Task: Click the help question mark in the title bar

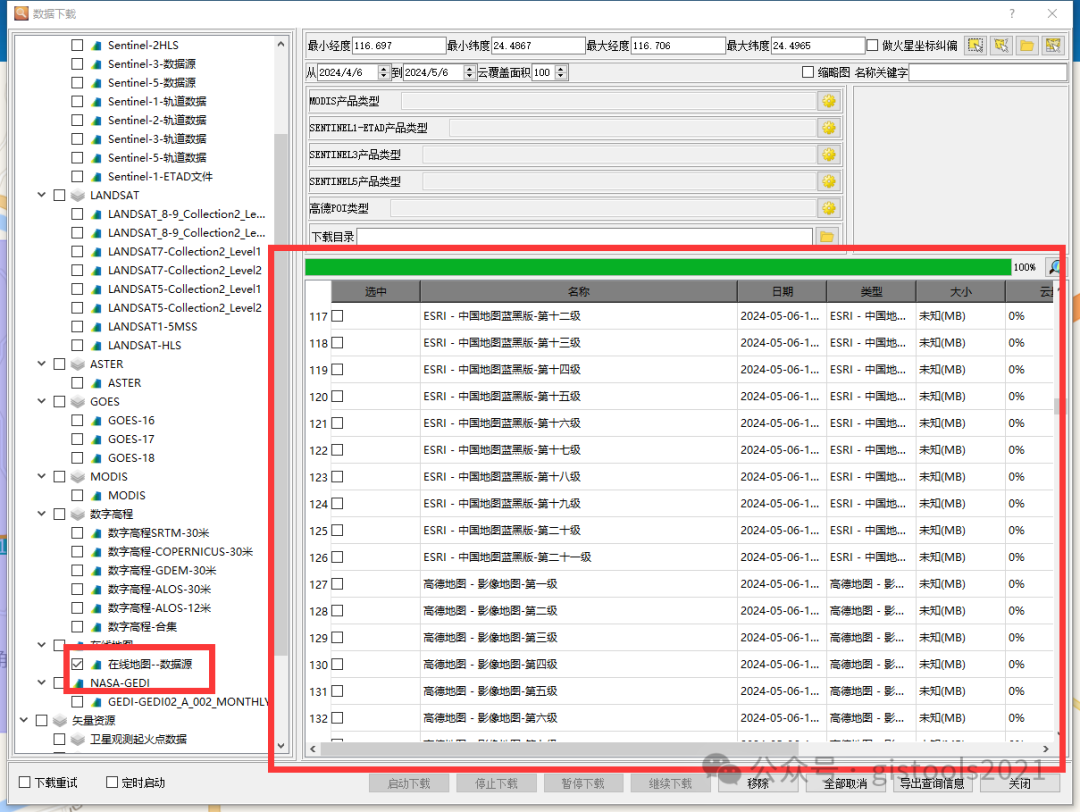Action: 1012,14
